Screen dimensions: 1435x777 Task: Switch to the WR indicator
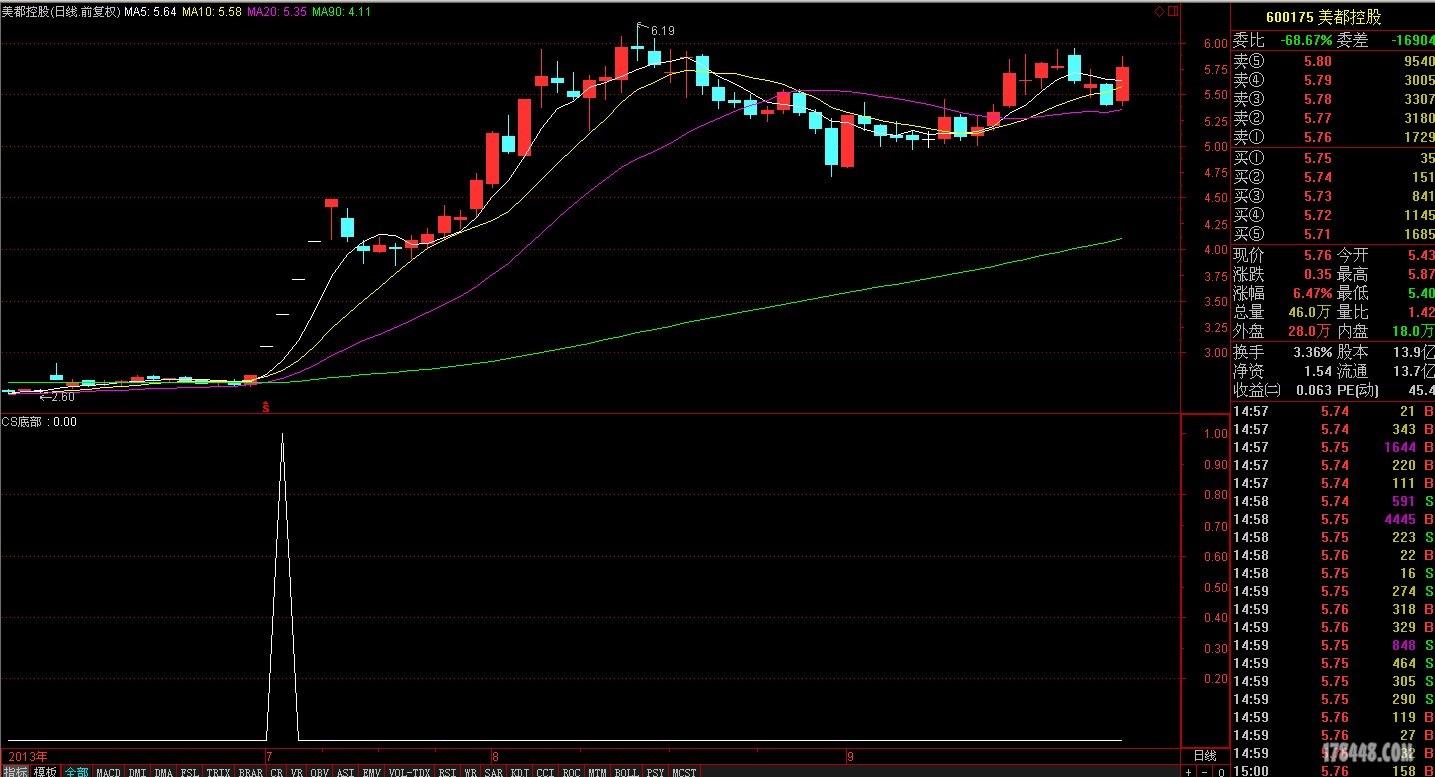[470, 772]
